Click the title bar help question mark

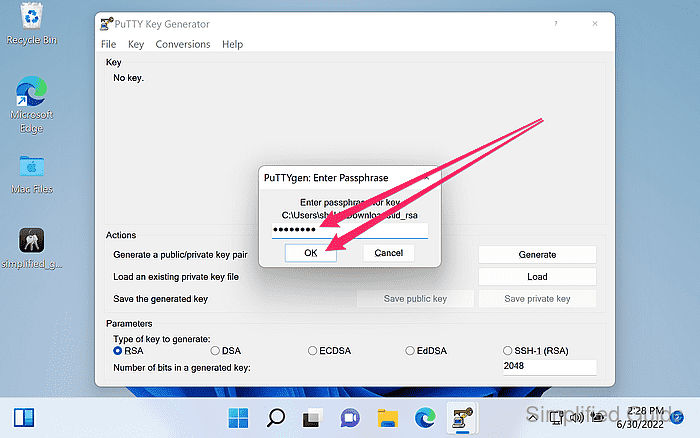point(556,24)
